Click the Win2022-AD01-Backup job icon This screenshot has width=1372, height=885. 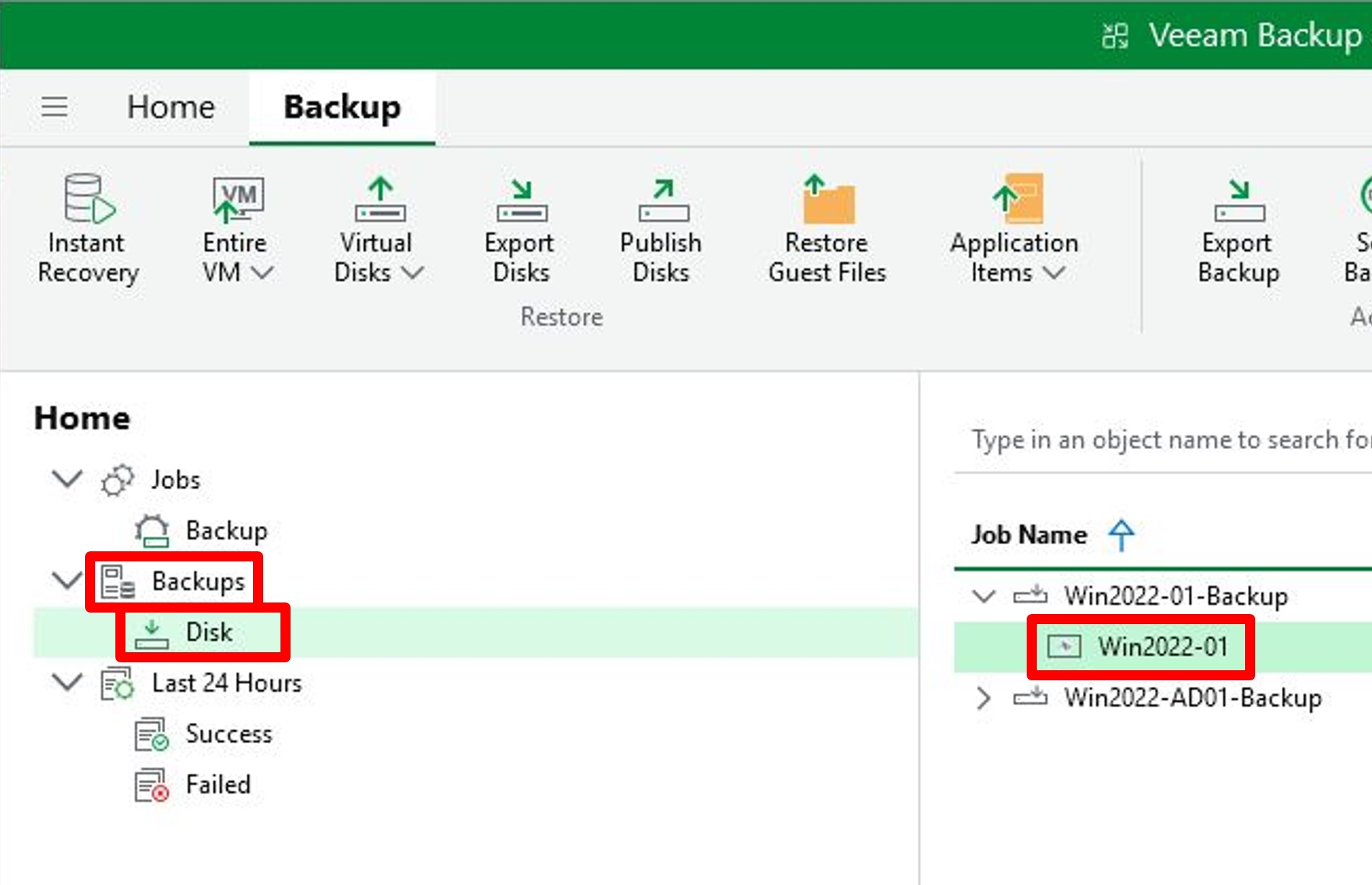click(x=1030, y=697)
